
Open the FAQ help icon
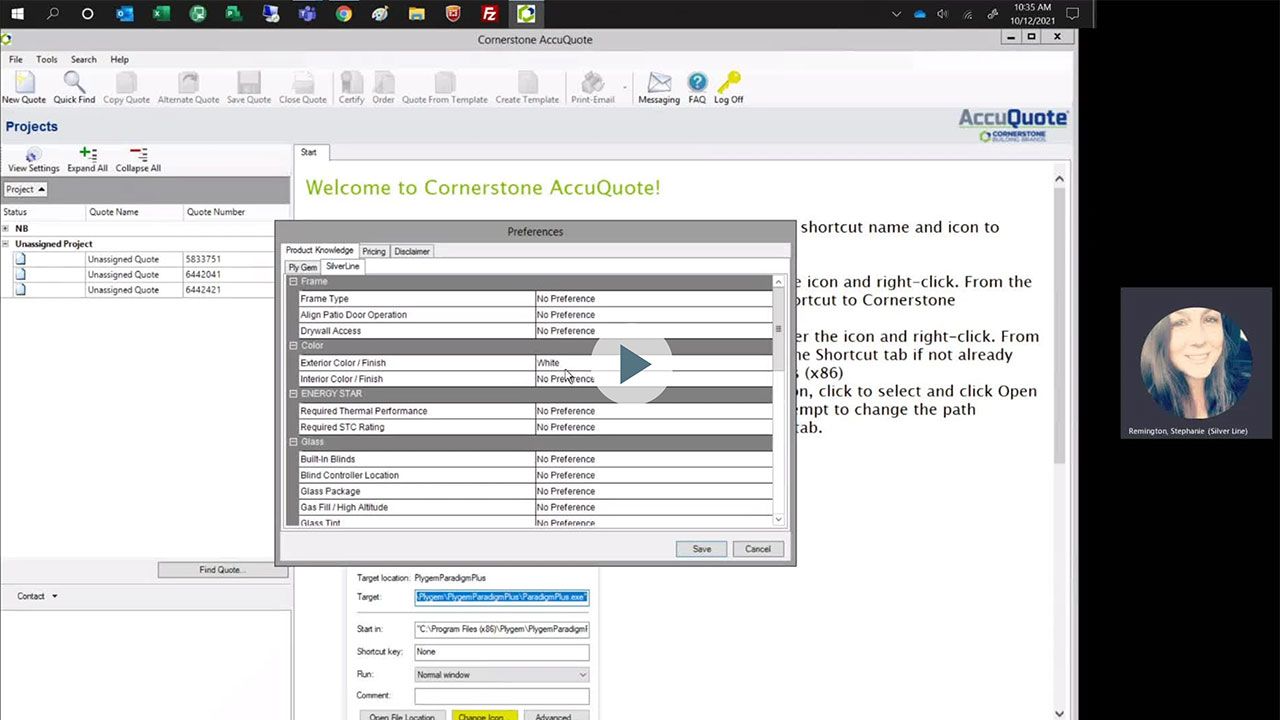(x=697, y=87)
